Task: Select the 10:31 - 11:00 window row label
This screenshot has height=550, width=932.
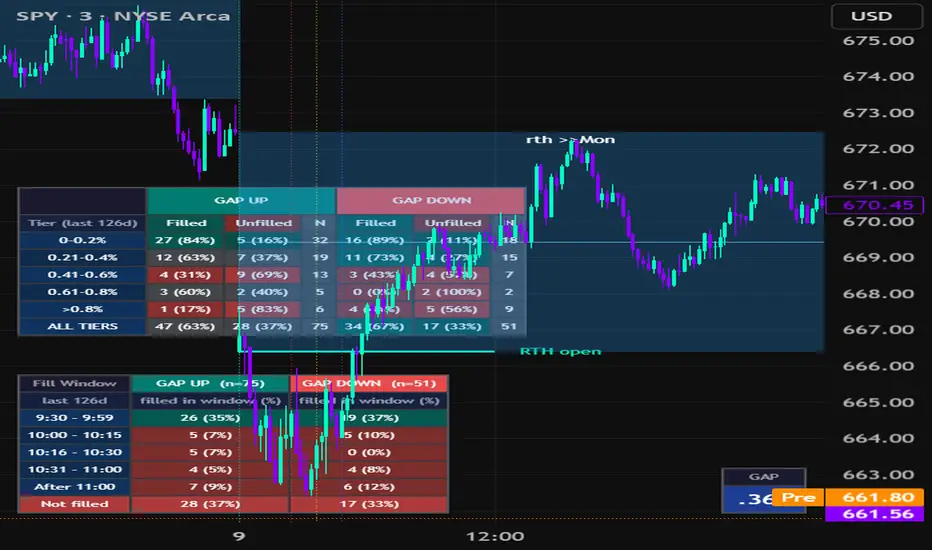Action: (x=74, y=470)
